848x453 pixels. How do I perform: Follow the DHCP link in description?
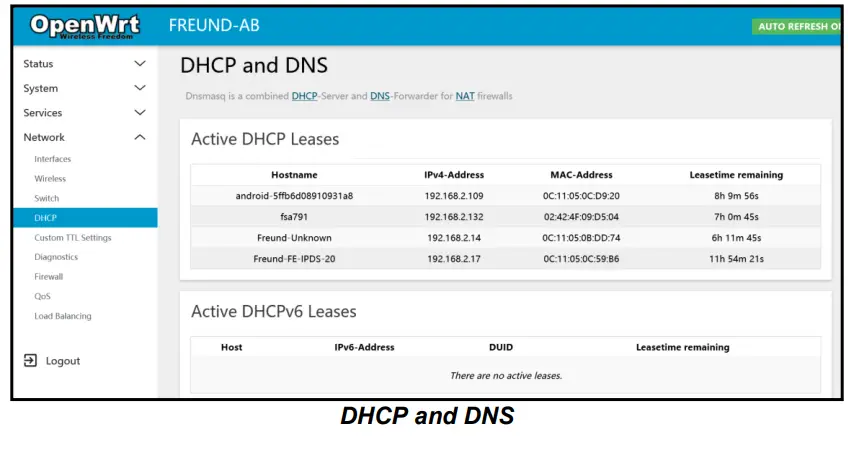(304, 96)
